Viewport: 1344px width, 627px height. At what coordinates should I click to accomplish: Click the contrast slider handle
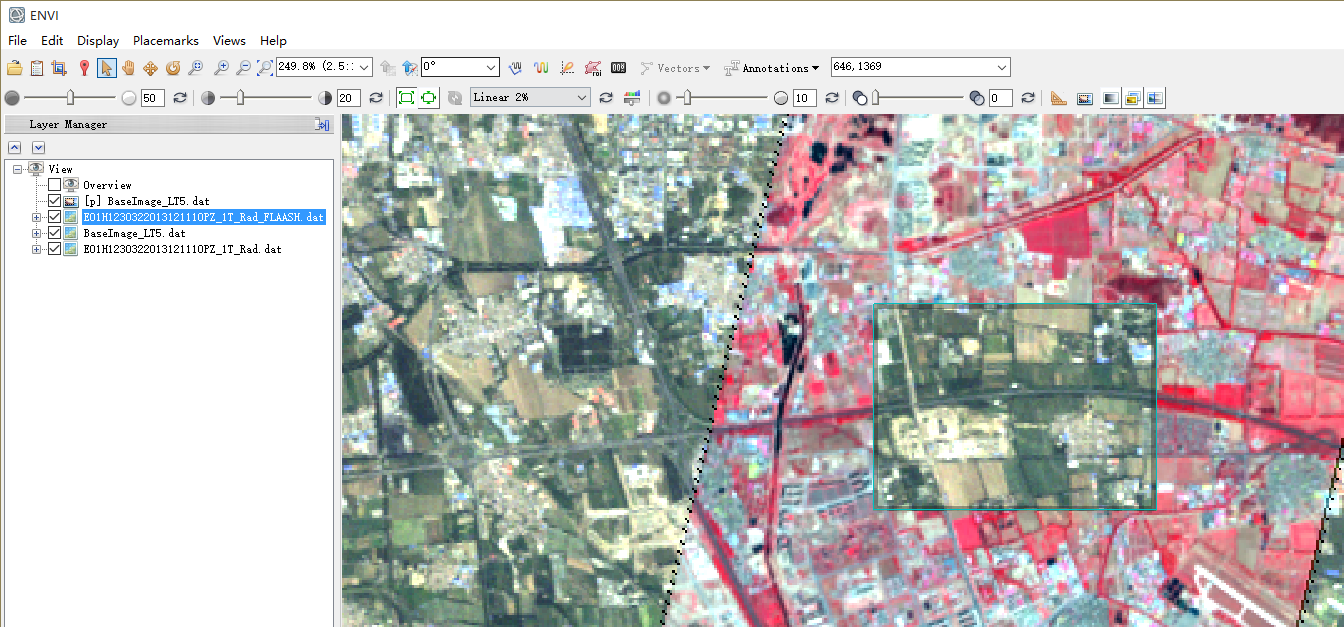tap(241, 98)
